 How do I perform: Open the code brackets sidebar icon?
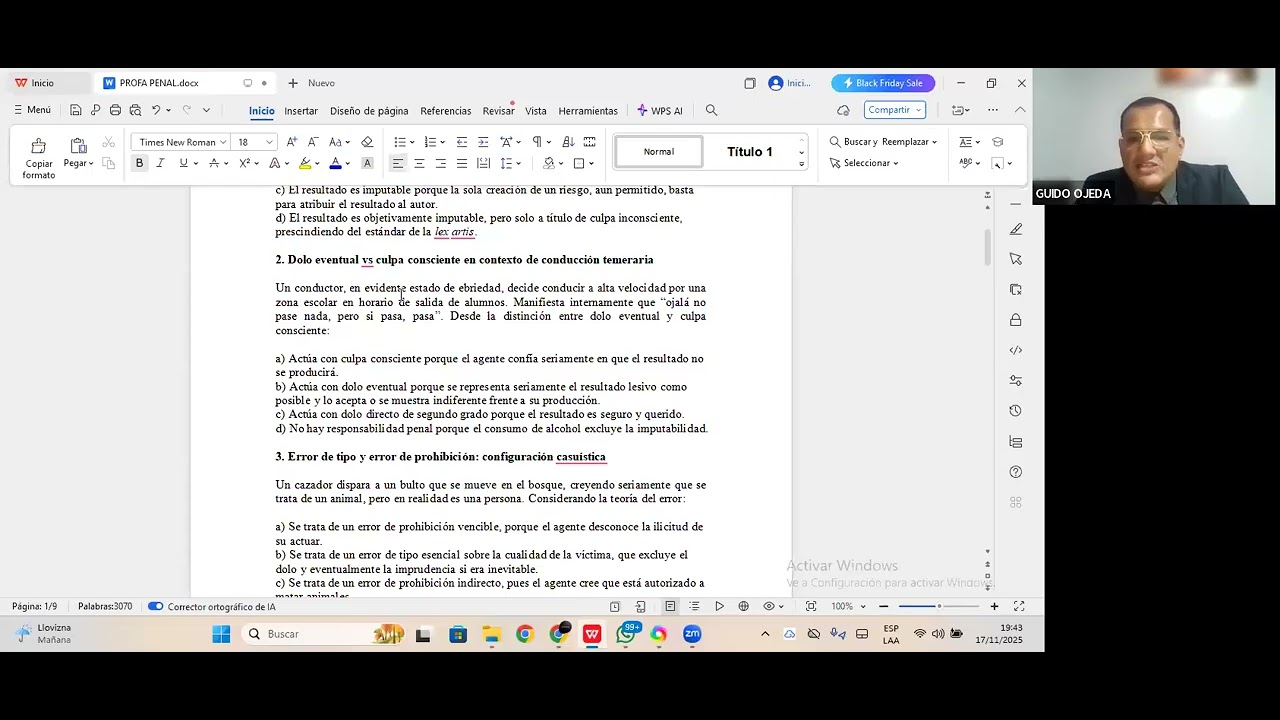(1016, 350)
